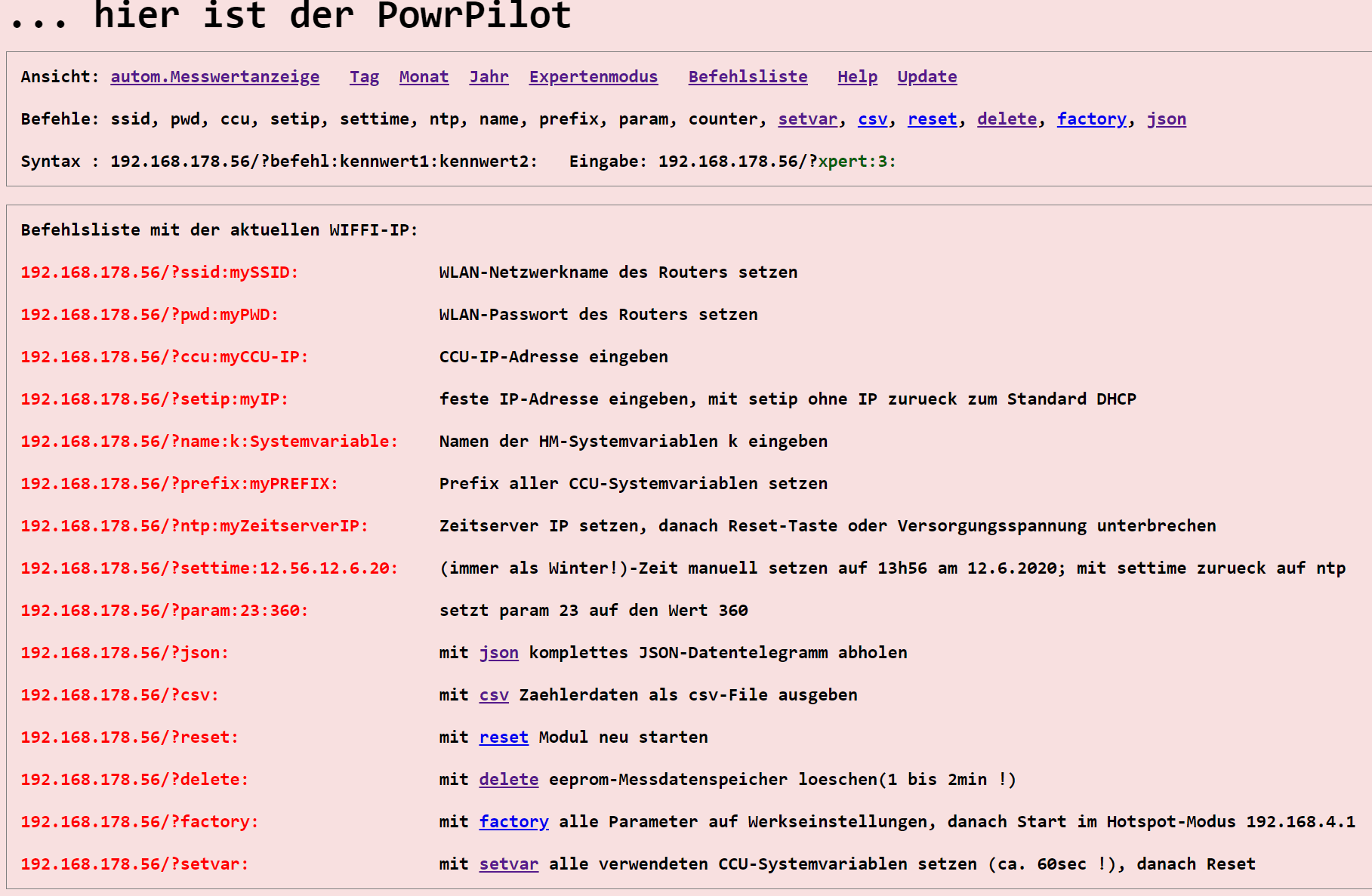Click the red text '192.168.178.56/?setip:myIP:'
Screen dimensions: 1372x896
pyautogui.click(x=155, y=399)
